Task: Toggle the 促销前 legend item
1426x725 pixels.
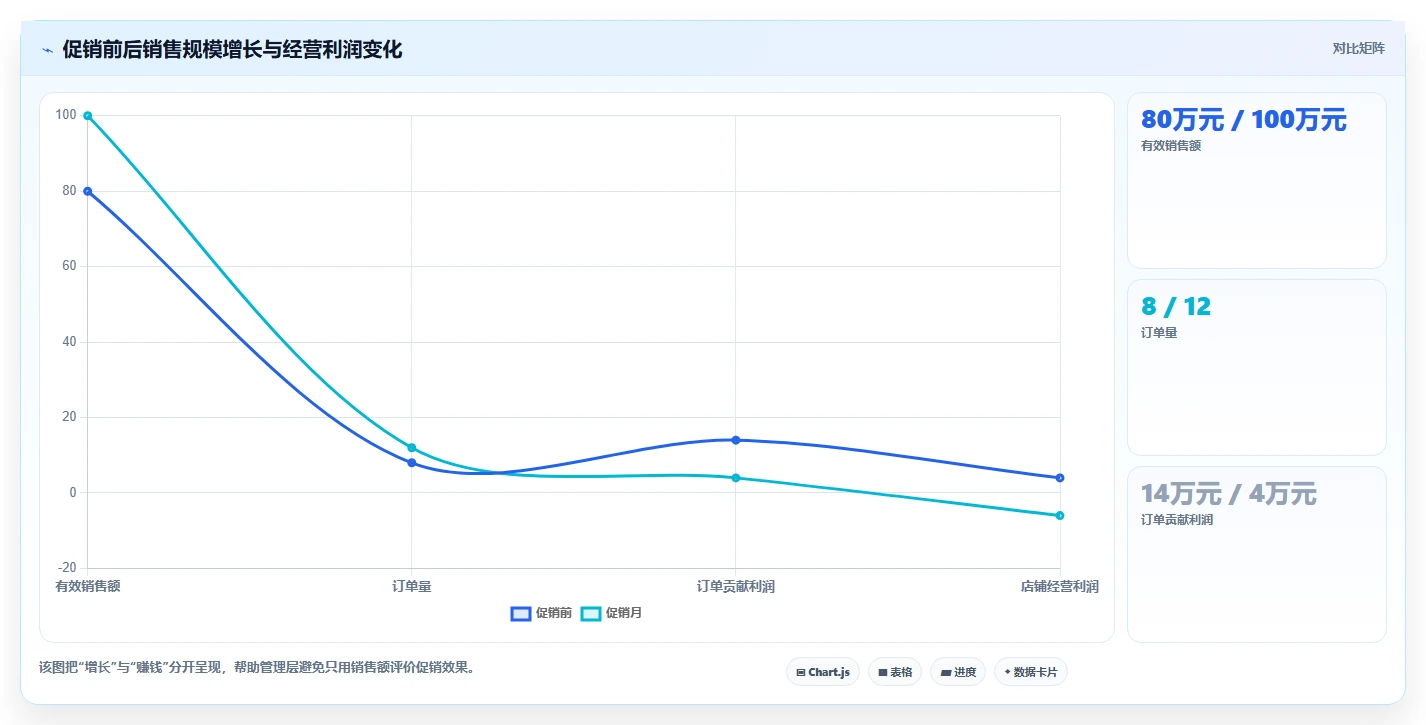Action: click(541, 613)
